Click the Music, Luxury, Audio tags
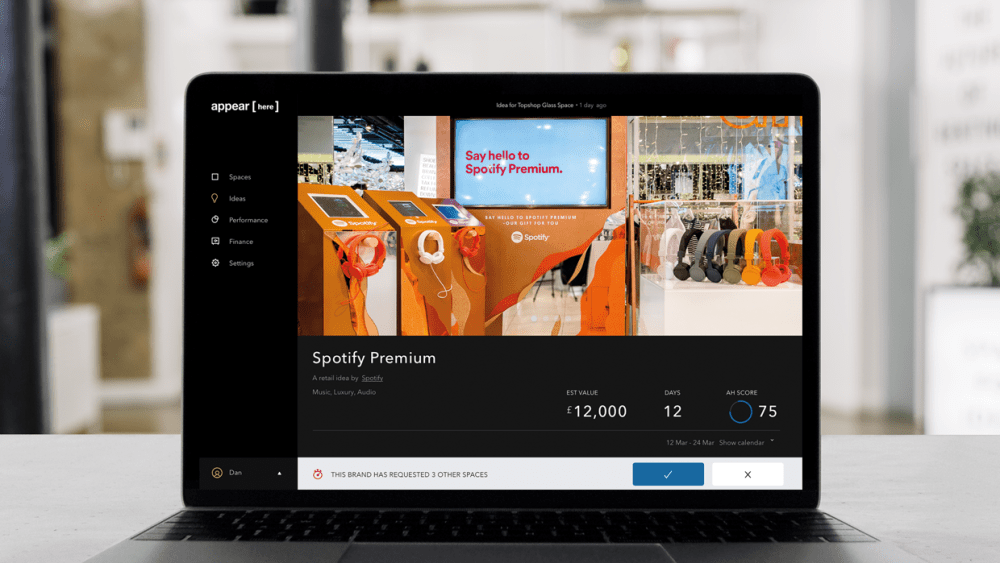This screenshot has height=563, width=1000. tap(344, 392)
